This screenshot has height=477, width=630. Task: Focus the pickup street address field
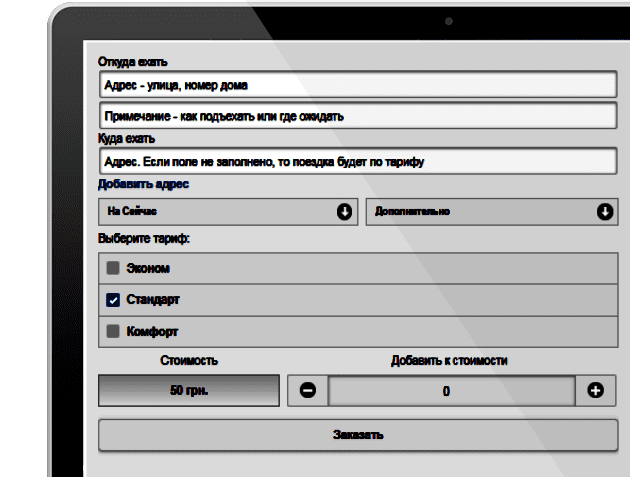[358, 85]
